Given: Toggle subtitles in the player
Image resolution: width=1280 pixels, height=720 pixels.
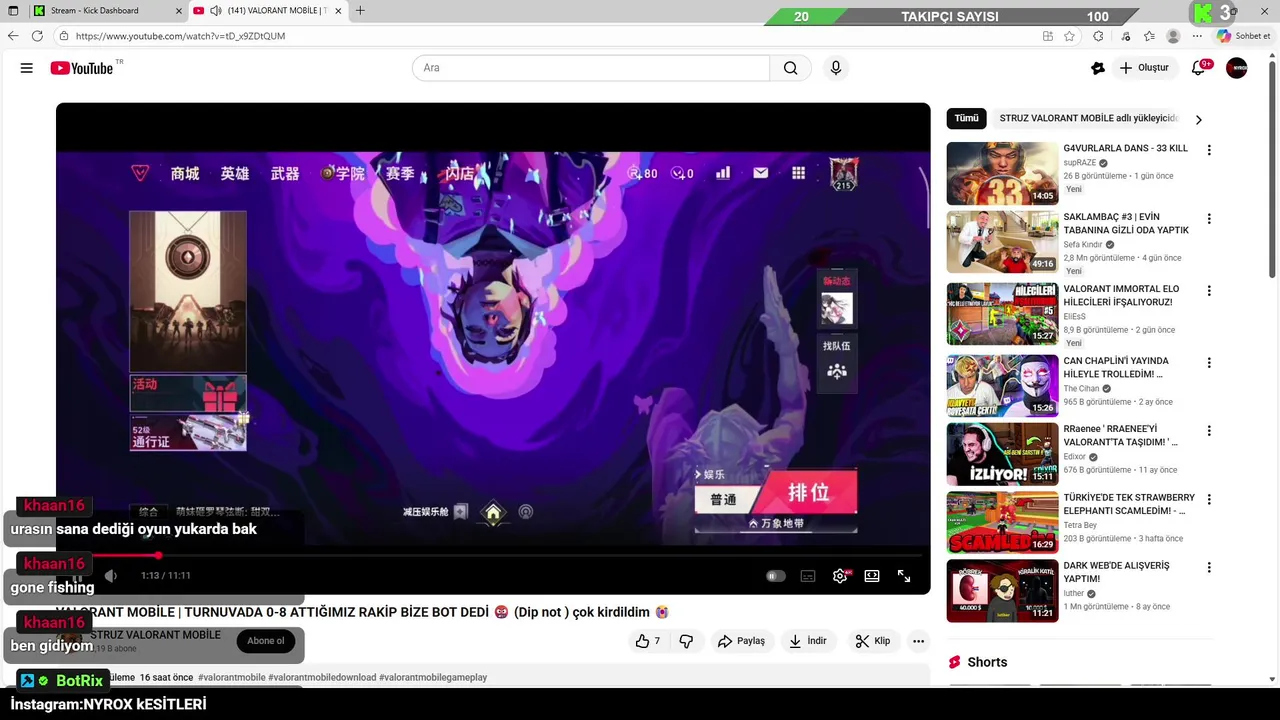Looking at the screenshot, I should (808, 576).
